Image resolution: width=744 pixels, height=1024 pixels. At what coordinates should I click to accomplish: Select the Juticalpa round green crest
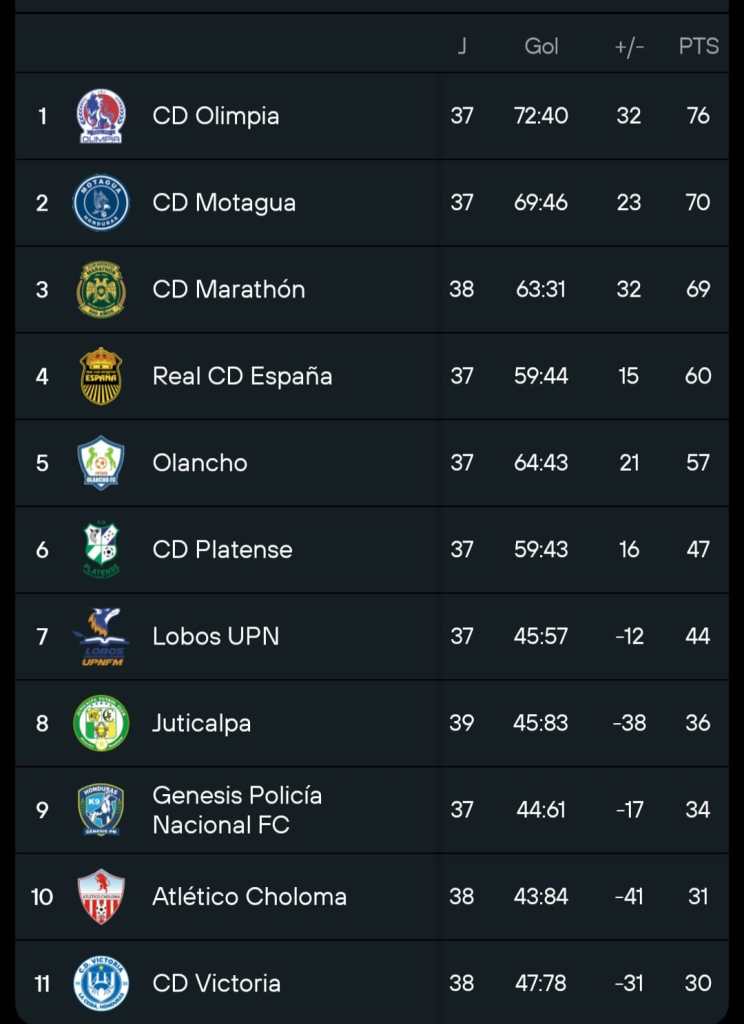click(101, 723)
